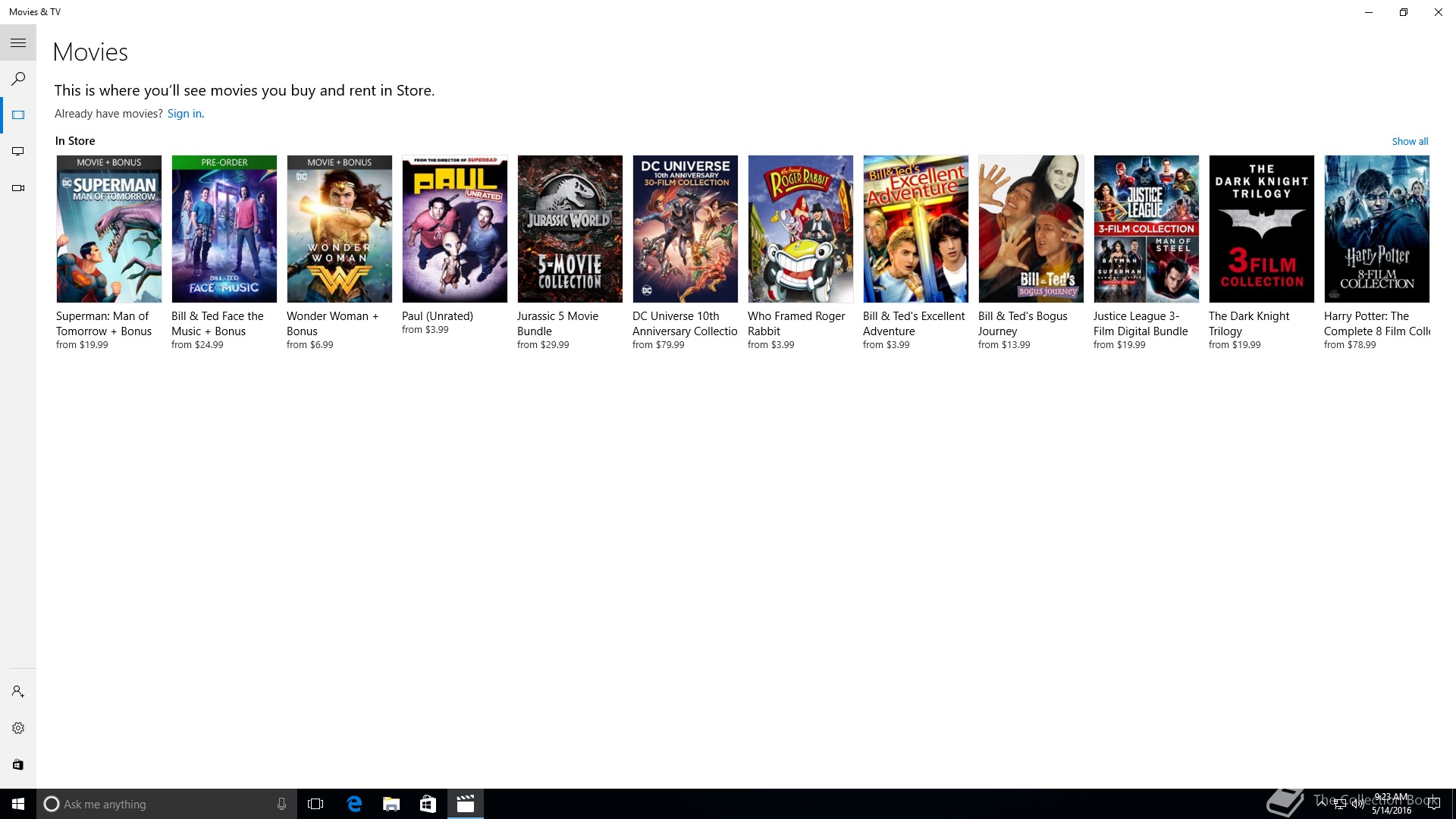Click the 'from $29.99' price text
This screenshot has width=1456, height=819.
click(x=543, y=345)
